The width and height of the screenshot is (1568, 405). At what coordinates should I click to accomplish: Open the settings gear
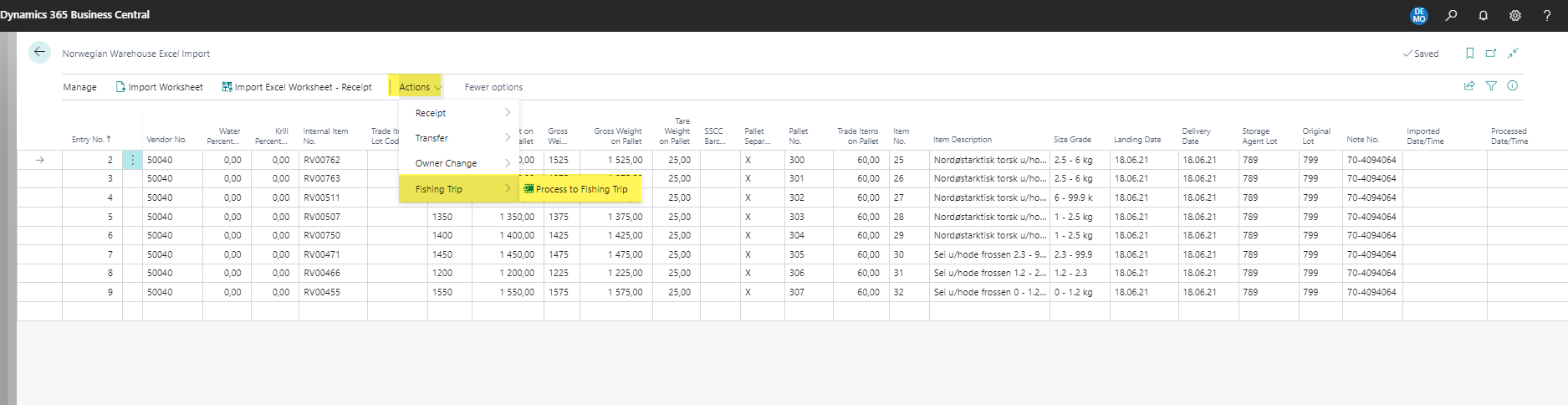point(1514,15)
